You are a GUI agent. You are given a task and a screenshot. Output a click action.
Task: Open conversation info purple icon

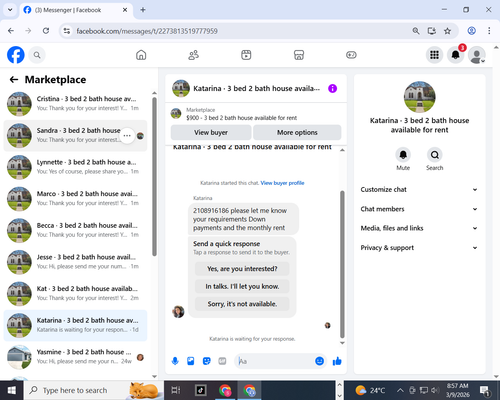pos(332,88)
